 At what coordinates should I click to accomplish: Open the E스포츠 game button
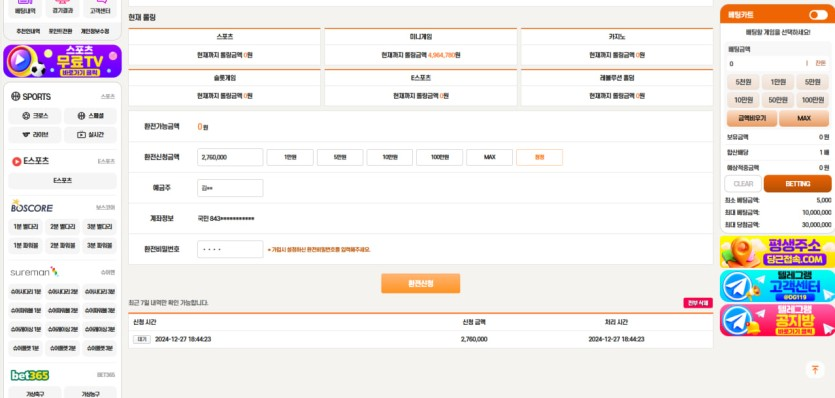tap(62, 181)
